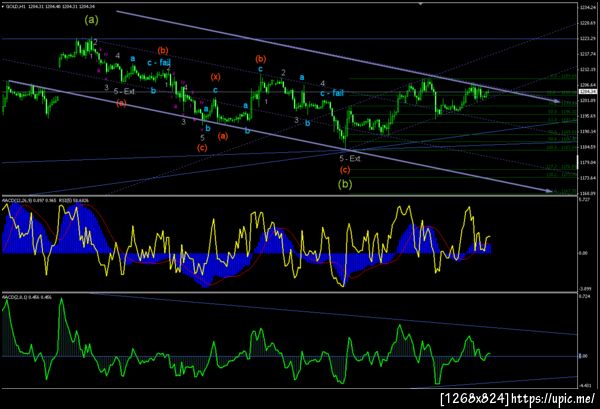Click the 1234.24 price scale value

(x=587, y=8)
